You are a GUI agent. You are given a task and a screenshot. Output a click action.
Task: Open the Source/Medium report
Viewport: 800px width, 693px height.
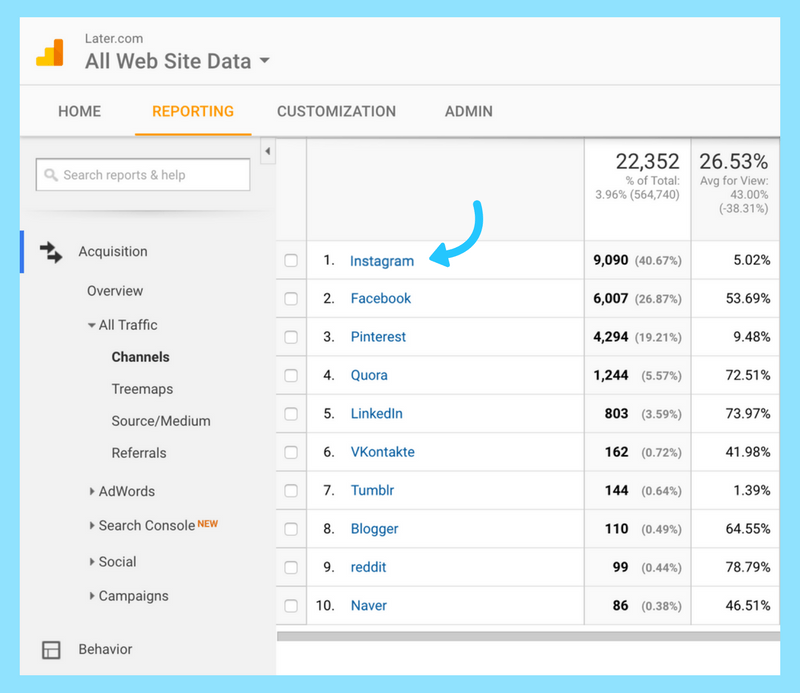(161, 421)
